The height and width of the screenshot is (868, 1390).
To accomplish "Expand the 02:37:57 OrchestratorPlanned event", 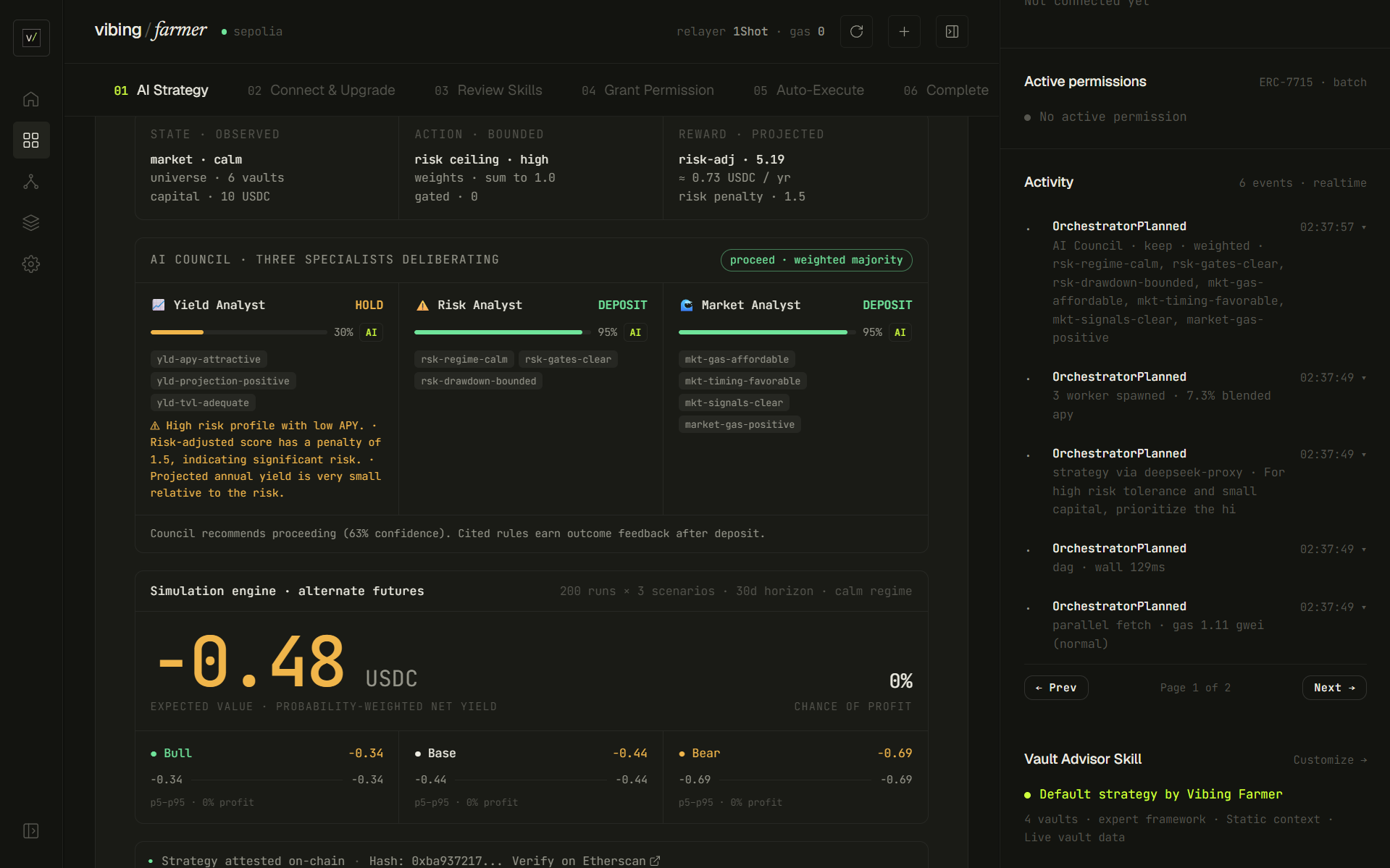I will coord(1363,227).
